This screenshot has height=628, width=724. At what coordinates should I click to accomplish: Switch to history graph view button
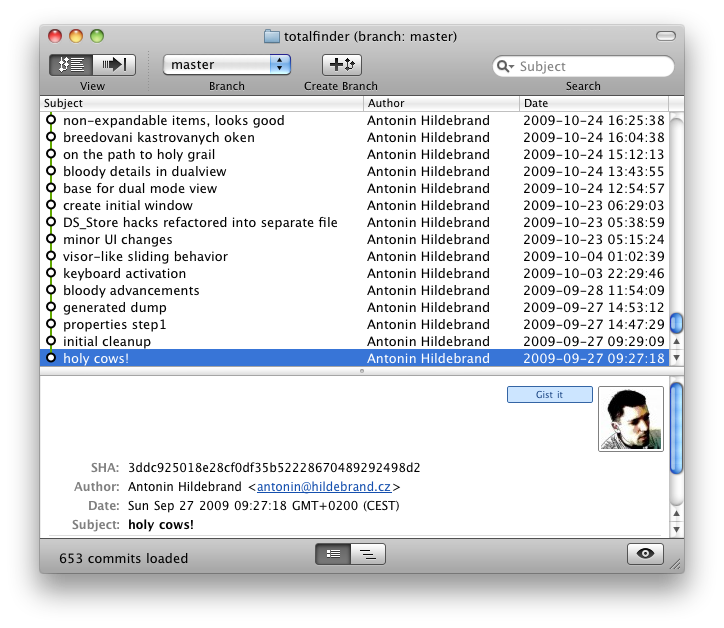pos(71,64)
